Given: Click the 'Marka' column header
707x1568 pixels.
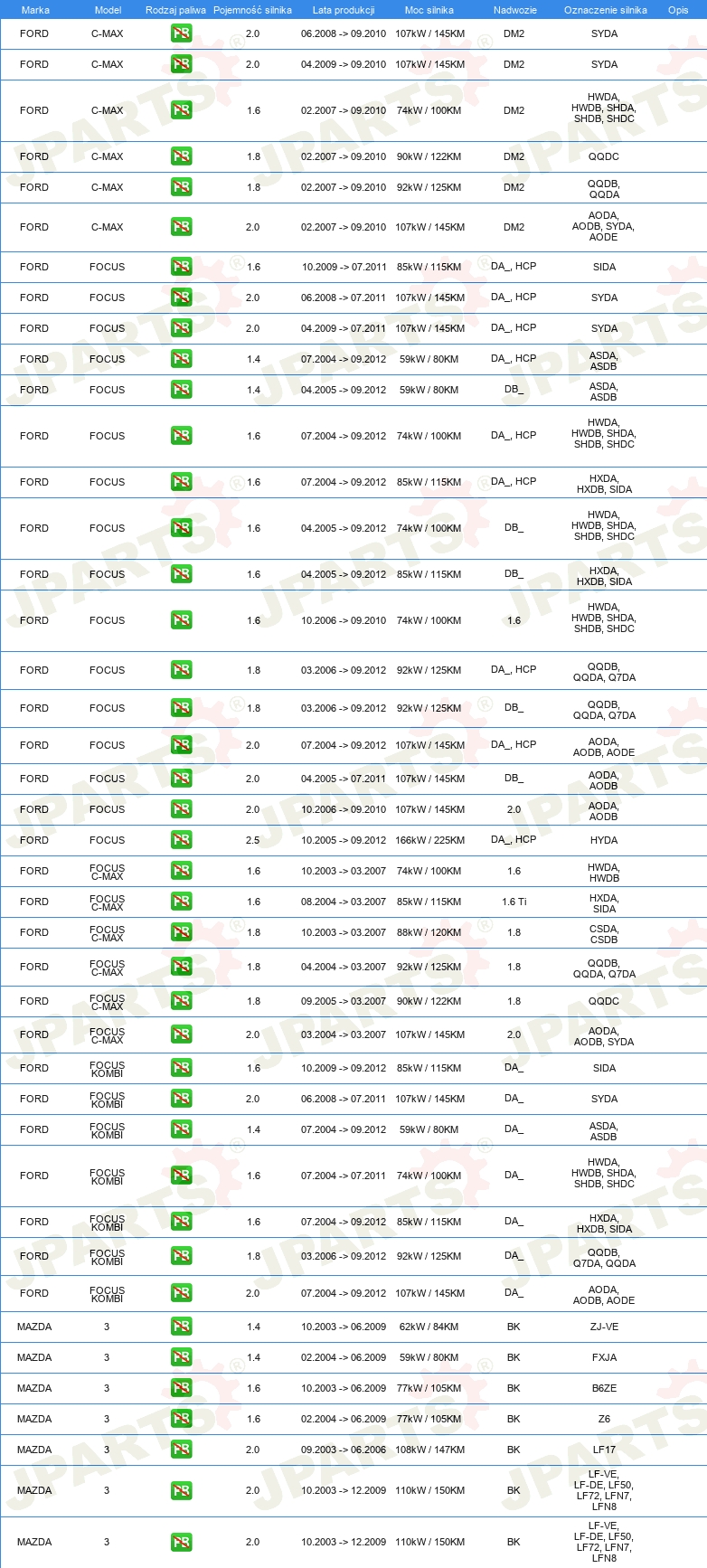Looking at the screenshot, I should coord(35,10).
